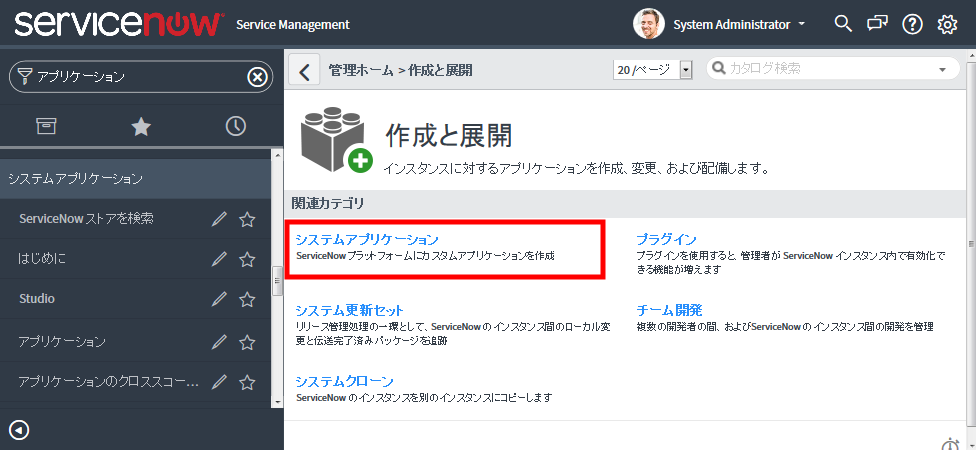Favorite the はじめに module
Screen dimensions: 976x450
248,259
